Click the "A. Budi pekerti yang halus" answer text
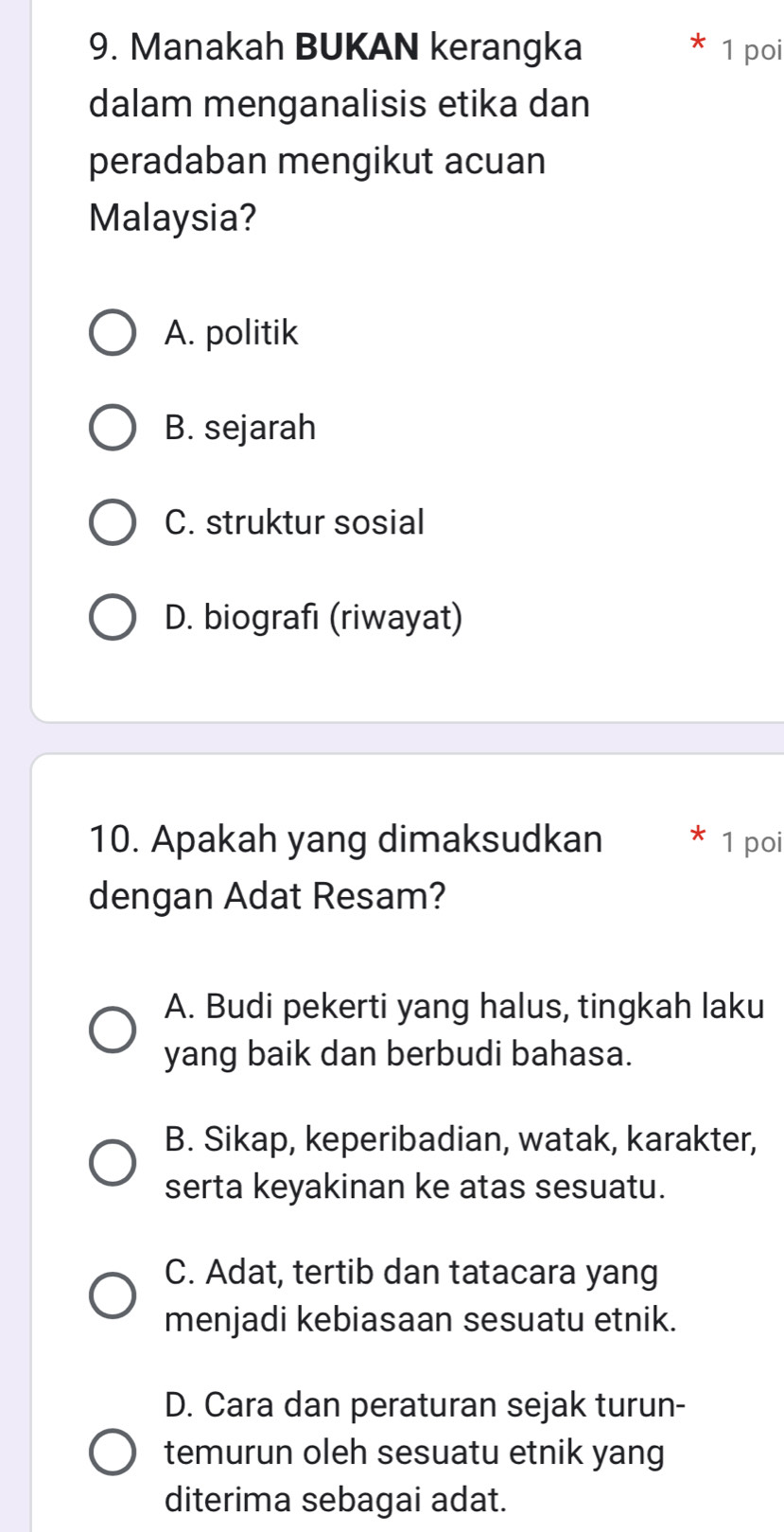 (x=463, y=1030)
